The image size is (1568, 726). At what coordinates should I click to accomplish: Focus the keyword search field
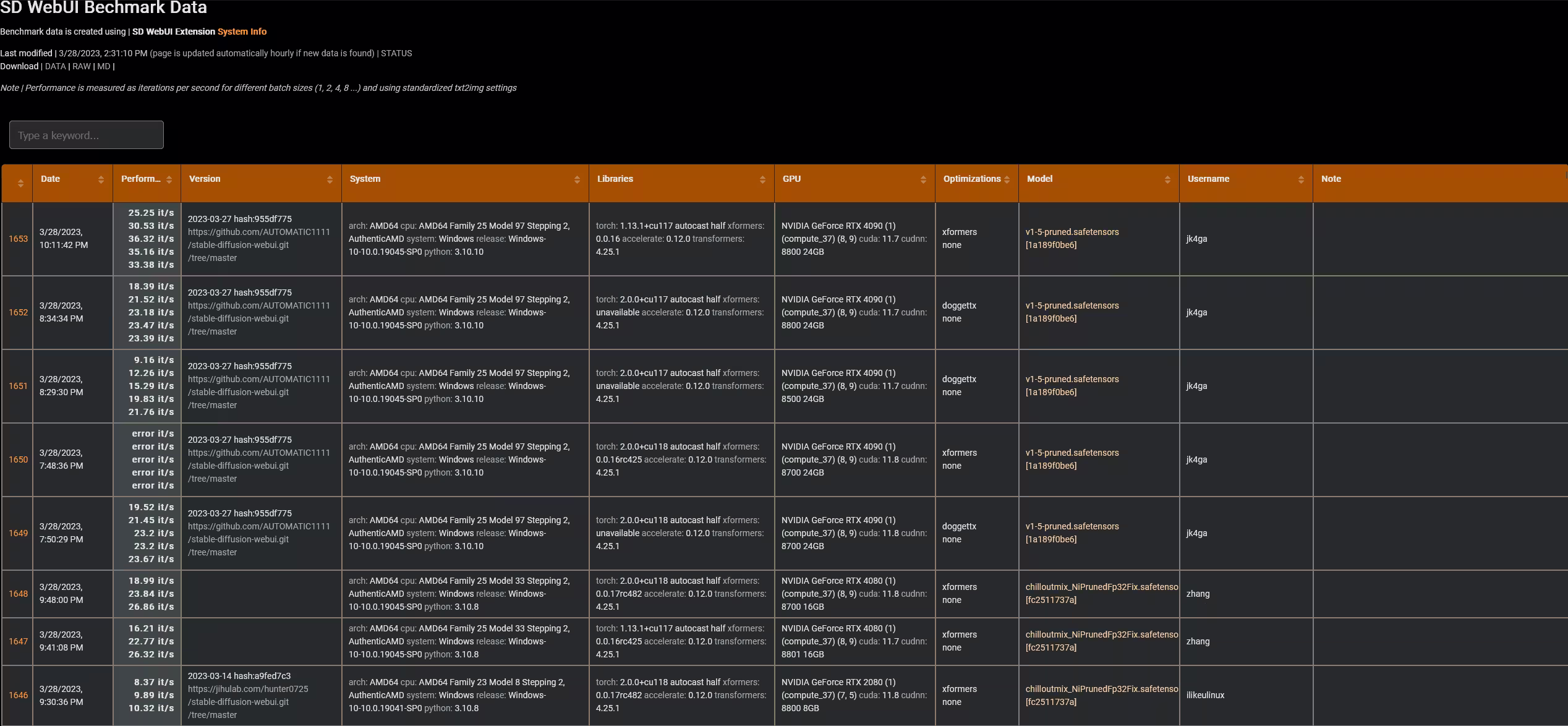[87, 135]
